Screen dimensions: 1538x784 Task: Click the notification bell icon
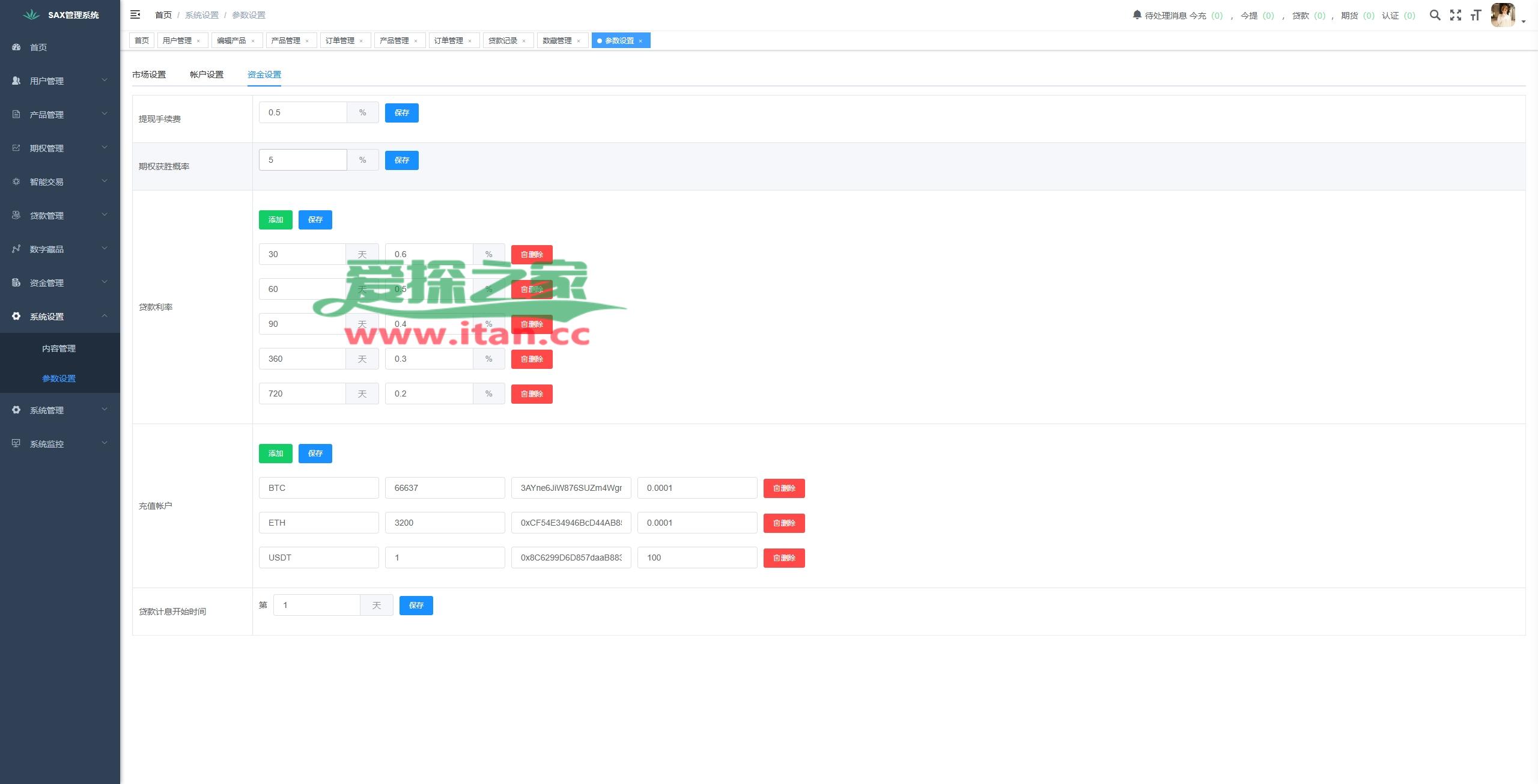[x=1137, y=14]
